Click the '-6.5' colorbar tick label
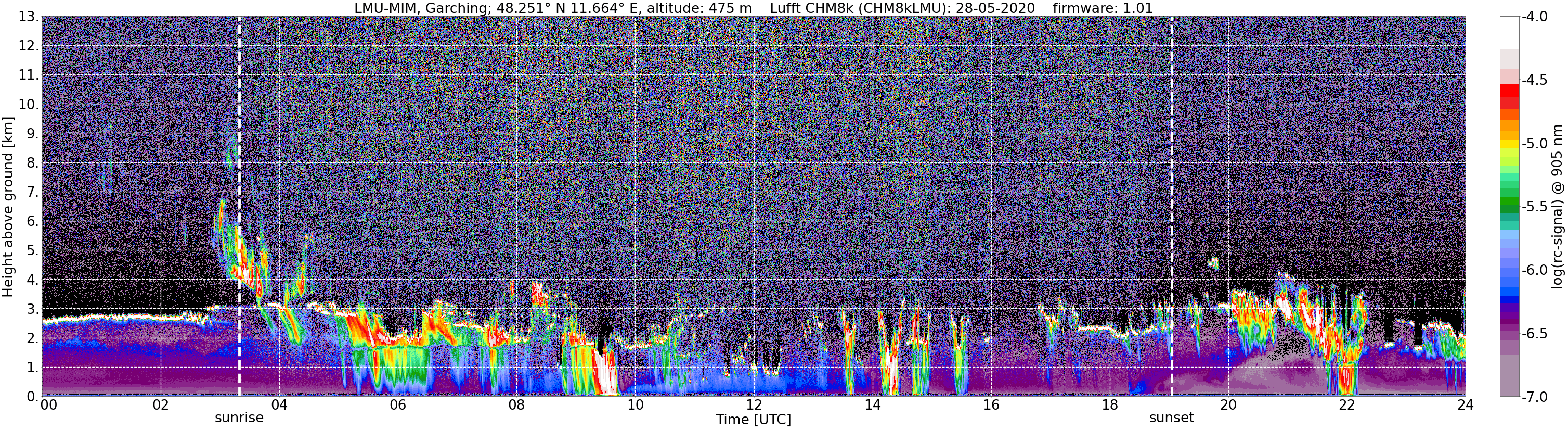 point(1535,334)
